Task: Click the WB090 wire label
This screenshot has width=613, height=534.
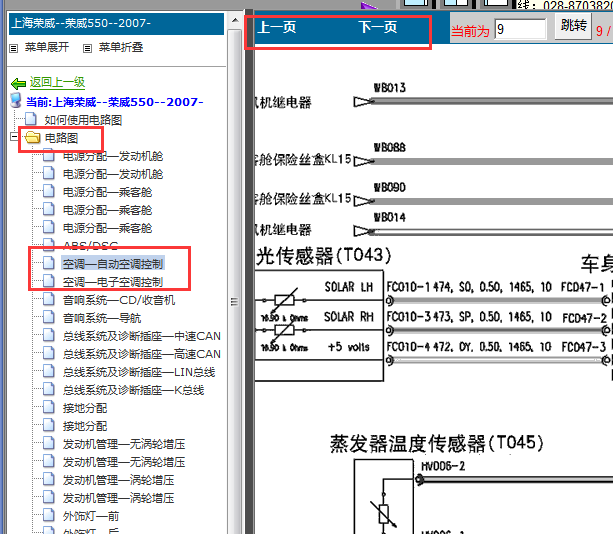Action: pyautogui.click(x=390, y=187)
